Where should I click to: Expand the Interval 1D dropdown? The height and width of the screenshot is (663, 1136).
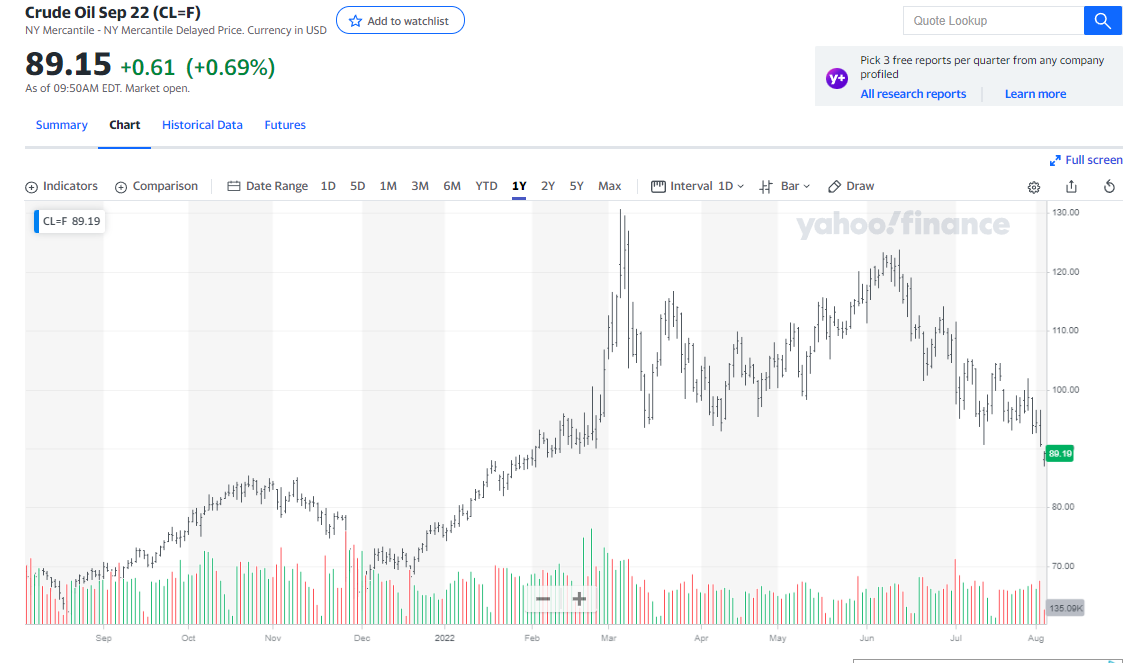[698, 186]
